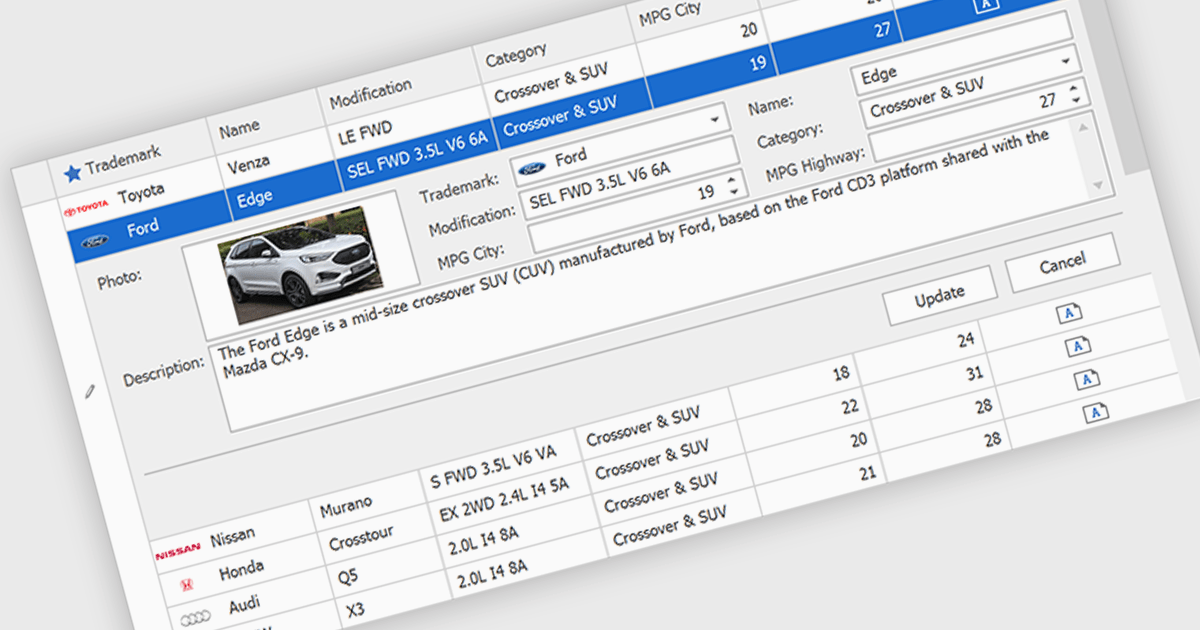Screen dimensions: 1200x630
Task: Click the memo scrollbar's down arrow
Action: point(1099,186)
